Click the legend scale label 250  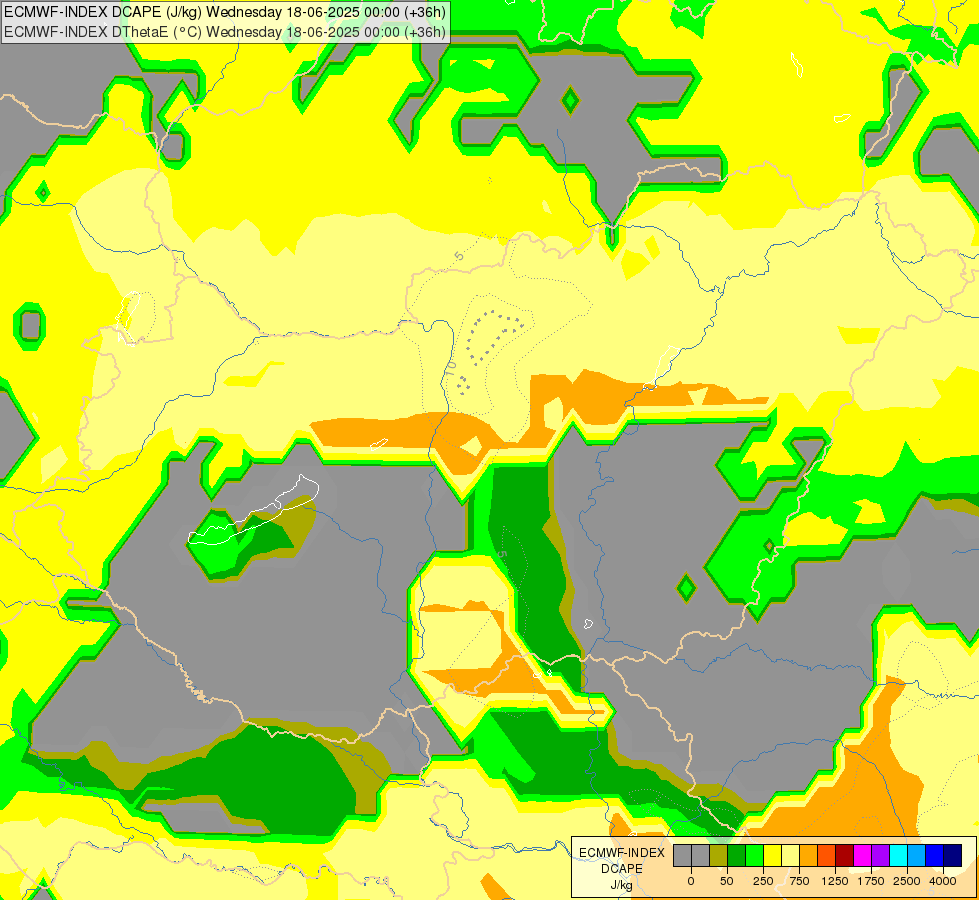763,881
